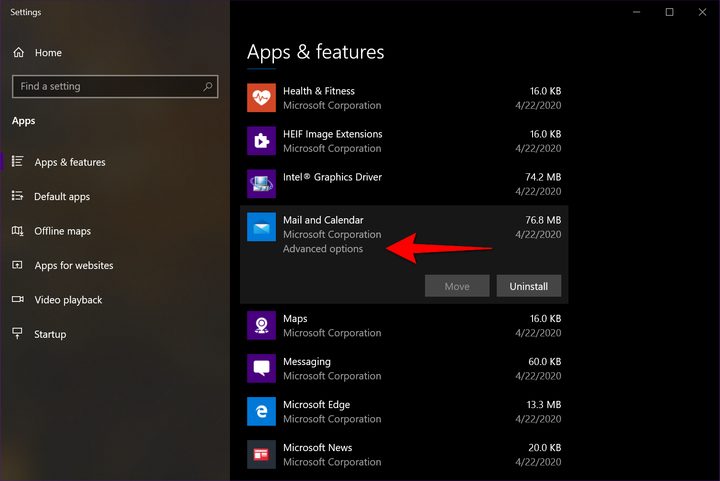Click the Mail and Calendar envelope icon

tap(261, 227)
